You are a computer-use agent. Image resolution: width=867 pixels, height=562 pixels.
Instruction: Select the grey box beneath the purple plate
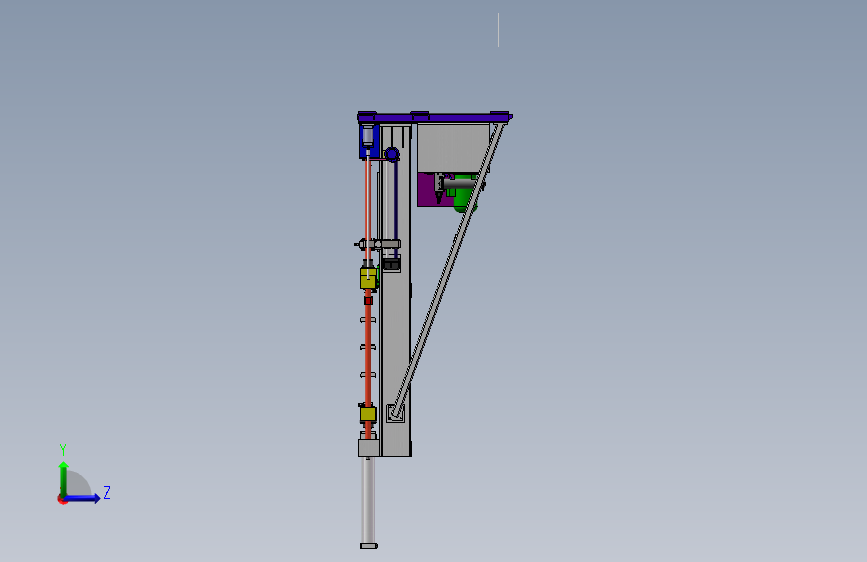[x=453, y=148]
